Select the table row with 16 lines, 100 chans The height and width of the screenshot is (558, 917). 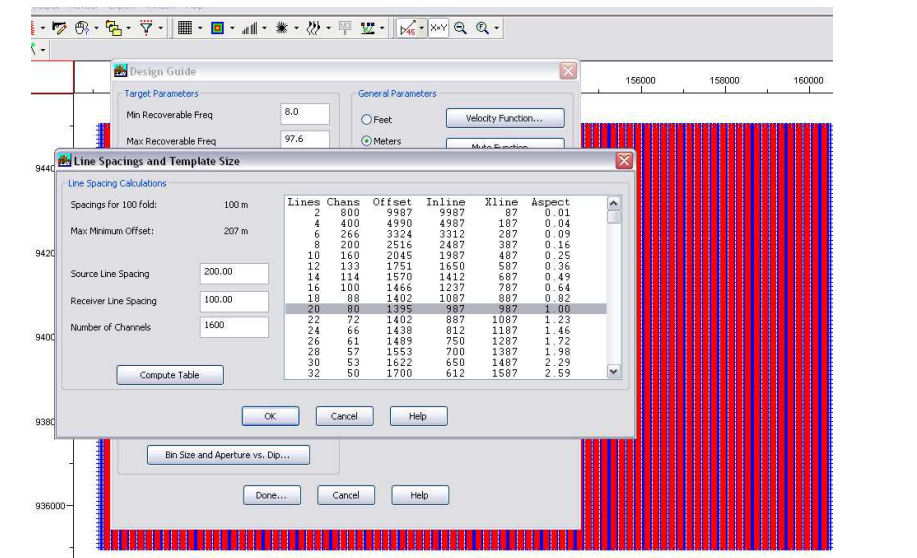446,288
